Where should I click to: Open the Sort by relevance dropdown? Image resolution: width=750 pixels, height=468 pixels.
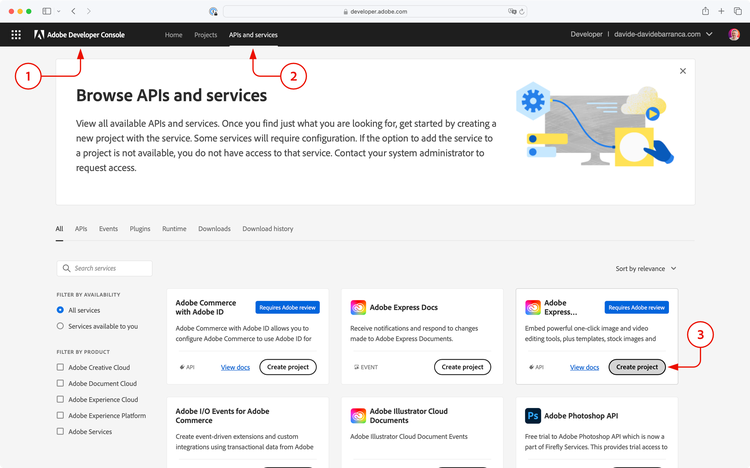pos(646,269)
